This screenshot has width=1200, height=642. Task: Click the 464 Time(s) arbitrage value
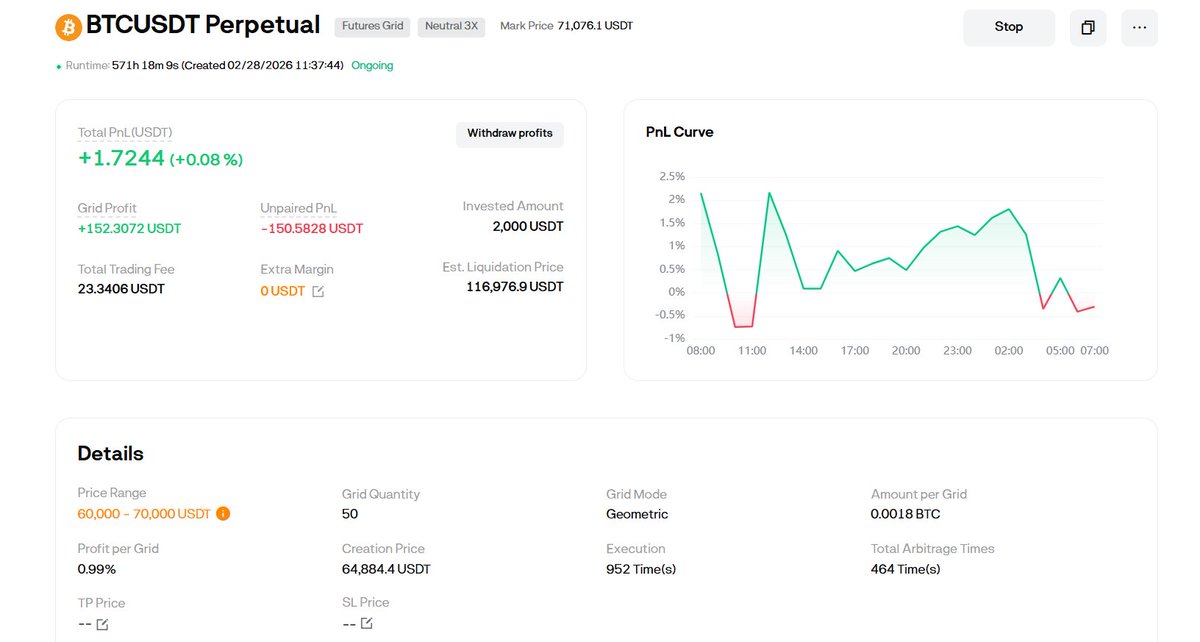pyautogui.click(x=905, y=569)
